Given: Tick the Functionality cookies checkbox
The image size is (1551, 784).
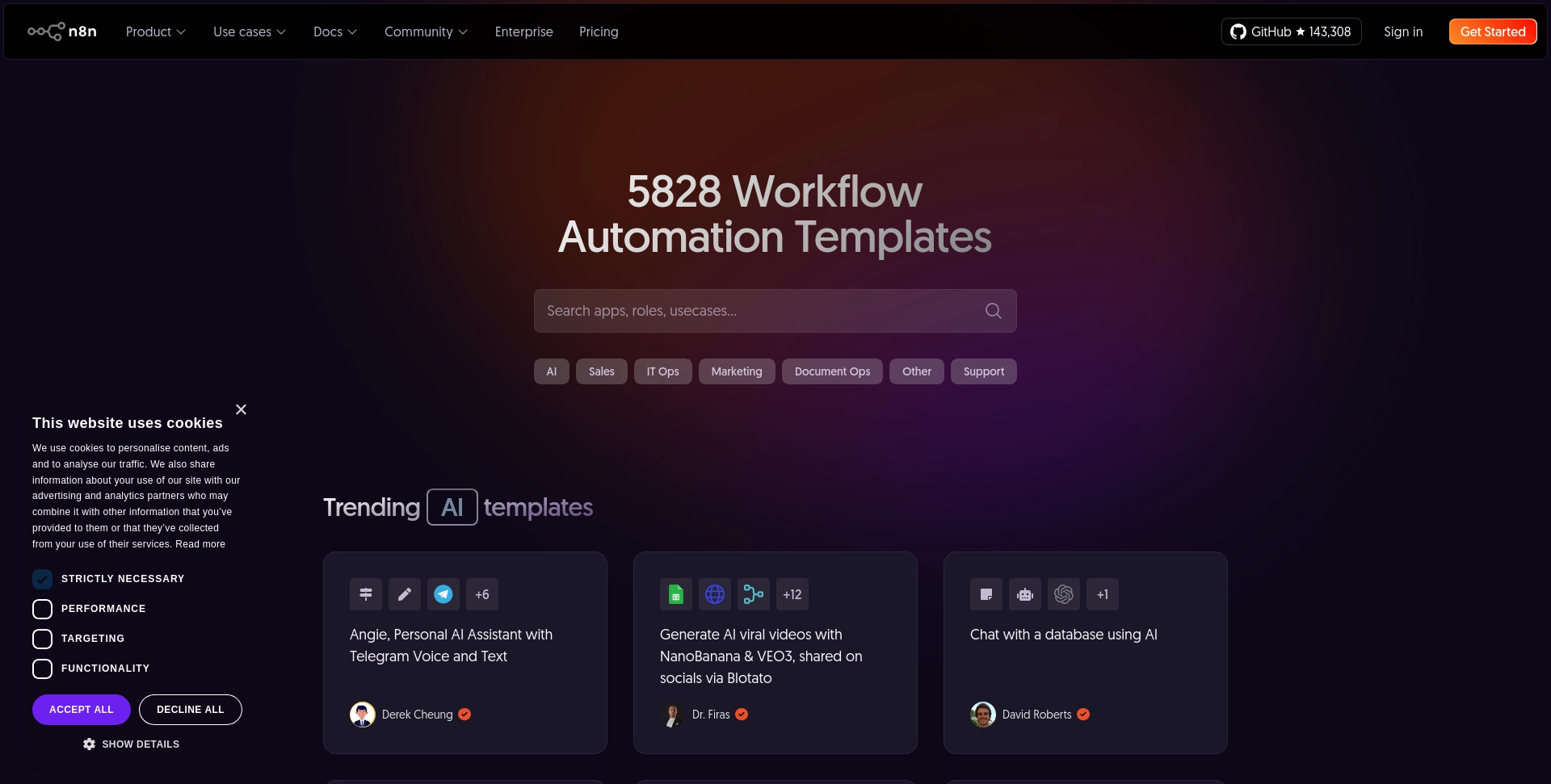Looking at the screenshot, I should (42, 669).
